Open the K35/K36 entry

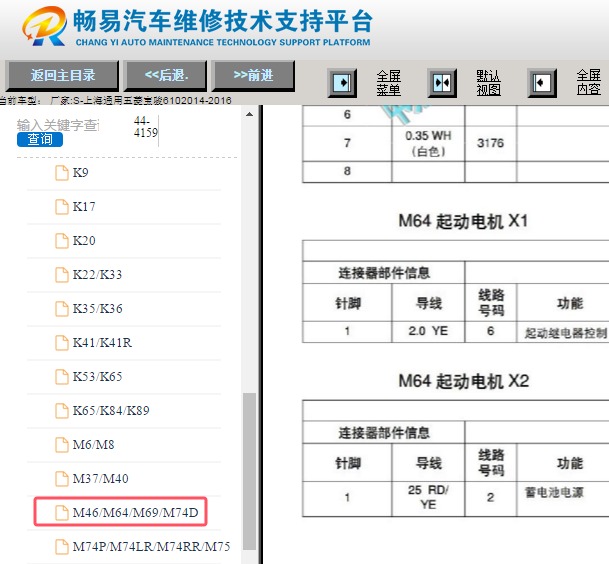[x=97, y=308]
